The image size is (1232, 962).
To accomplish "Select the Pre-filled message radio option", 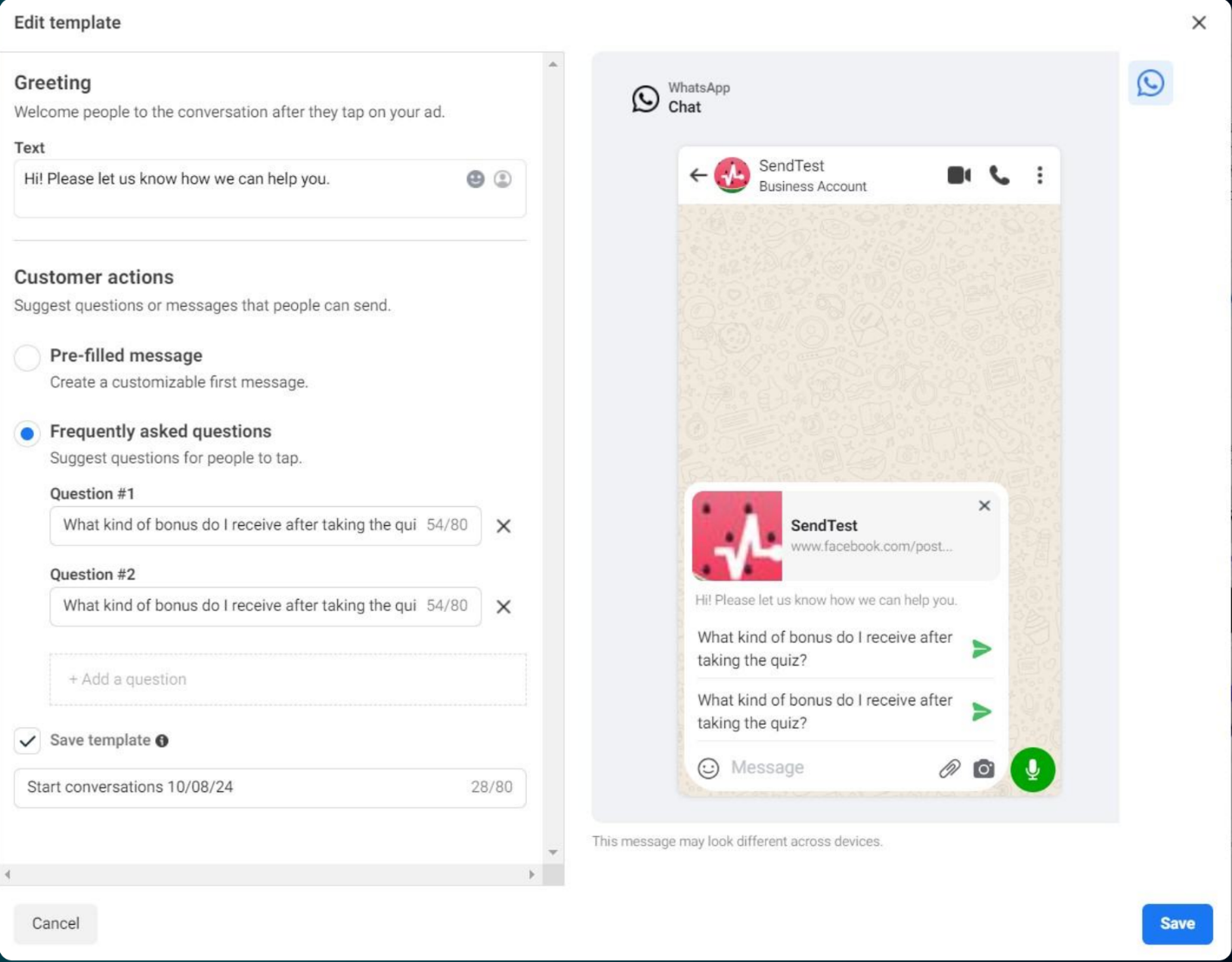I will pos(28,357).
